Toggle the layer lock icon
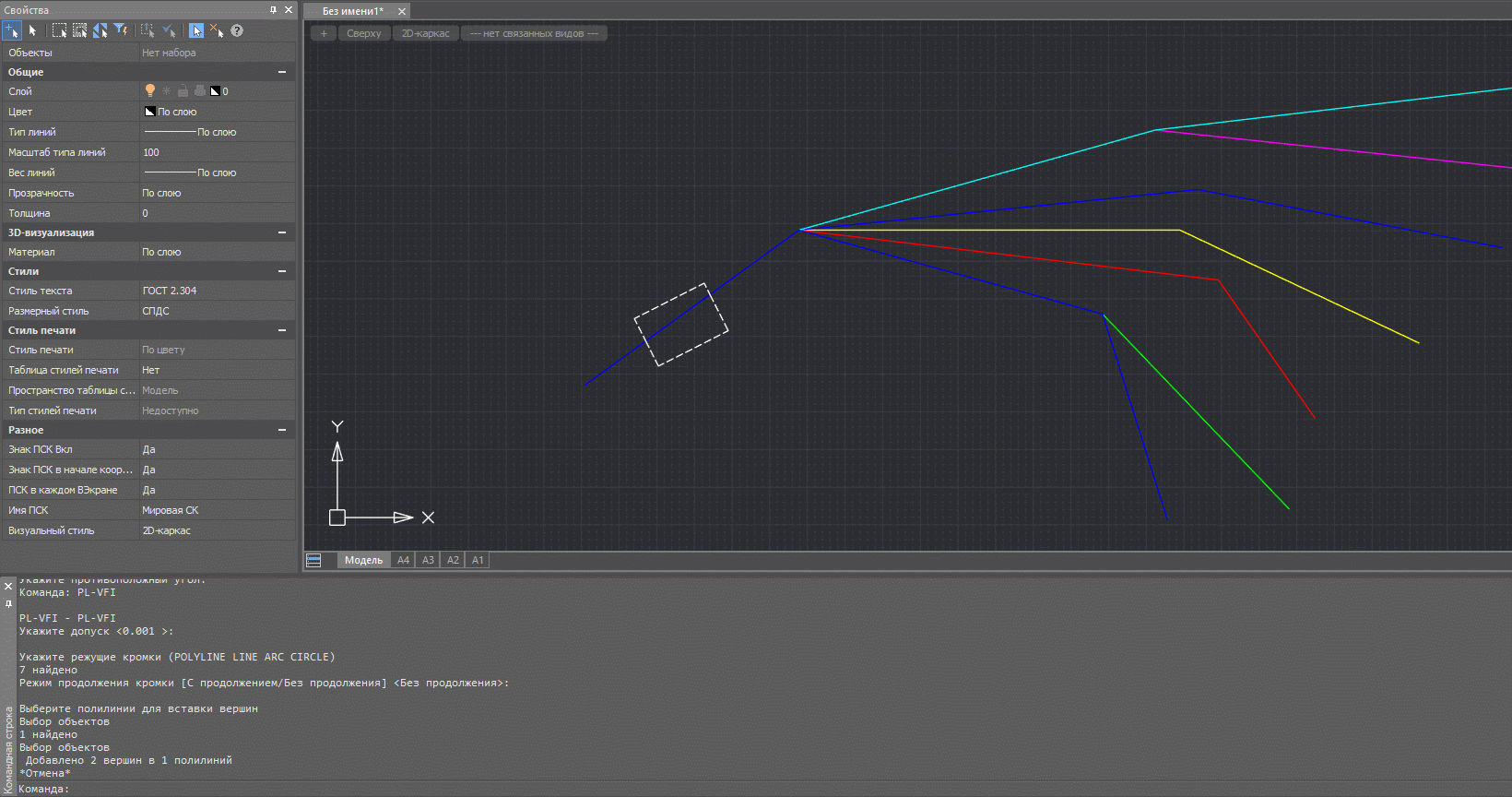The image size is (1512, 797). (x=183, y=90)
